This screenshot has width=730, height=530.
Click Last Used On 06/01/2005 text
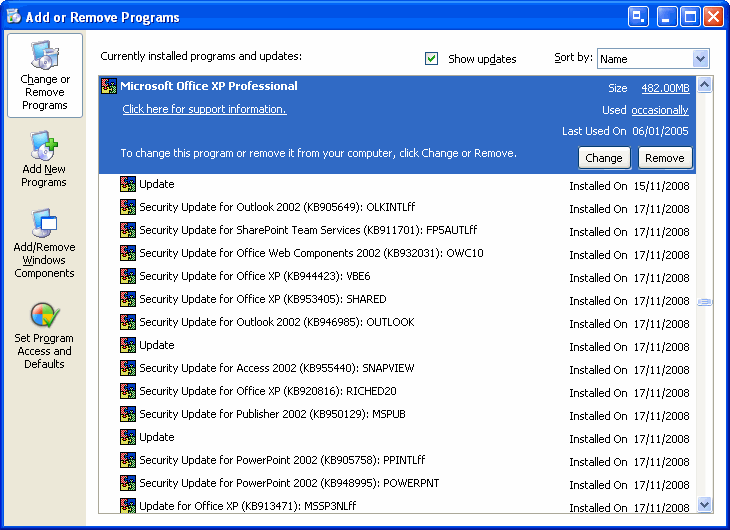pos(625,131)
